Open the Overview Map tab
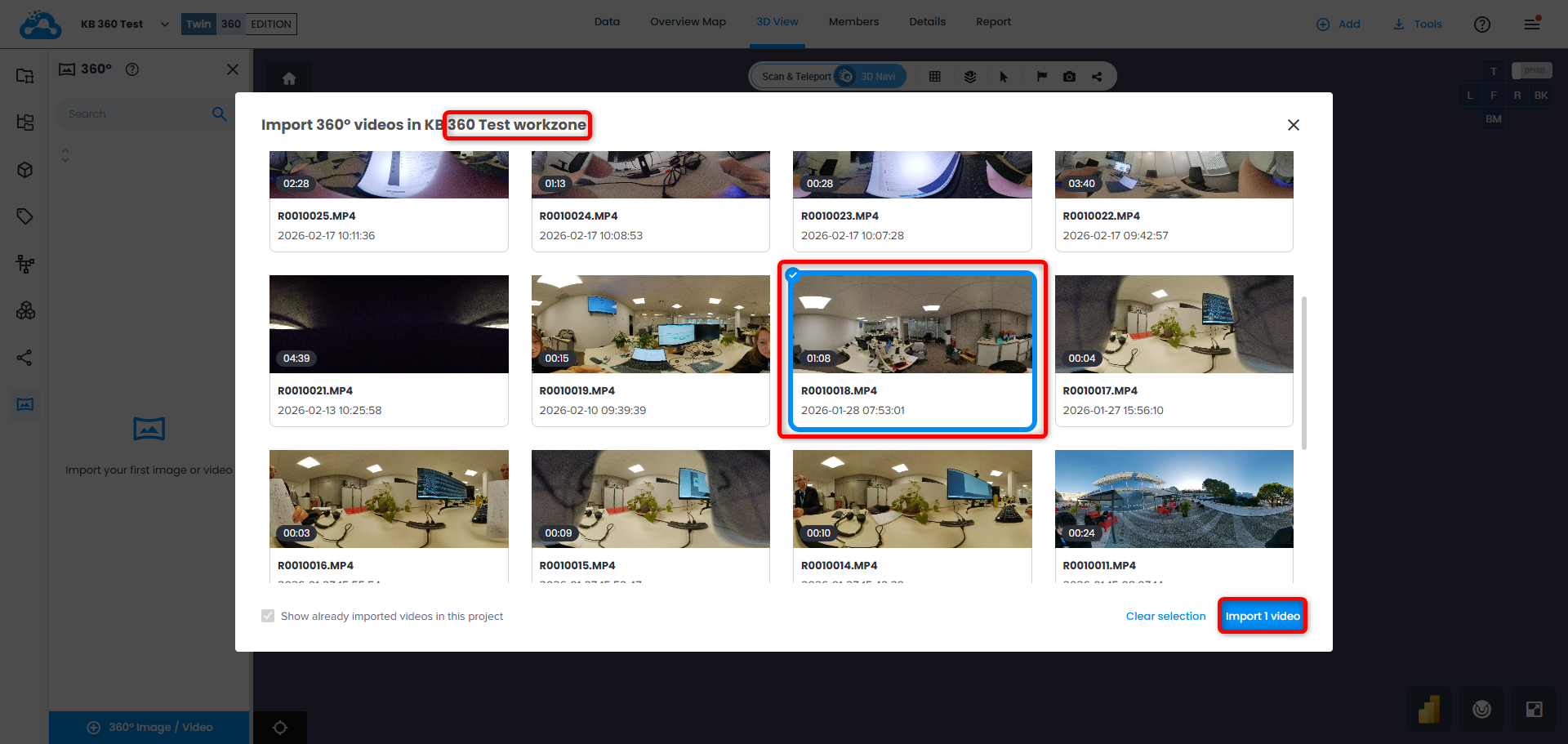This screenshot has width=1568, height=744. tap(688, 22)
